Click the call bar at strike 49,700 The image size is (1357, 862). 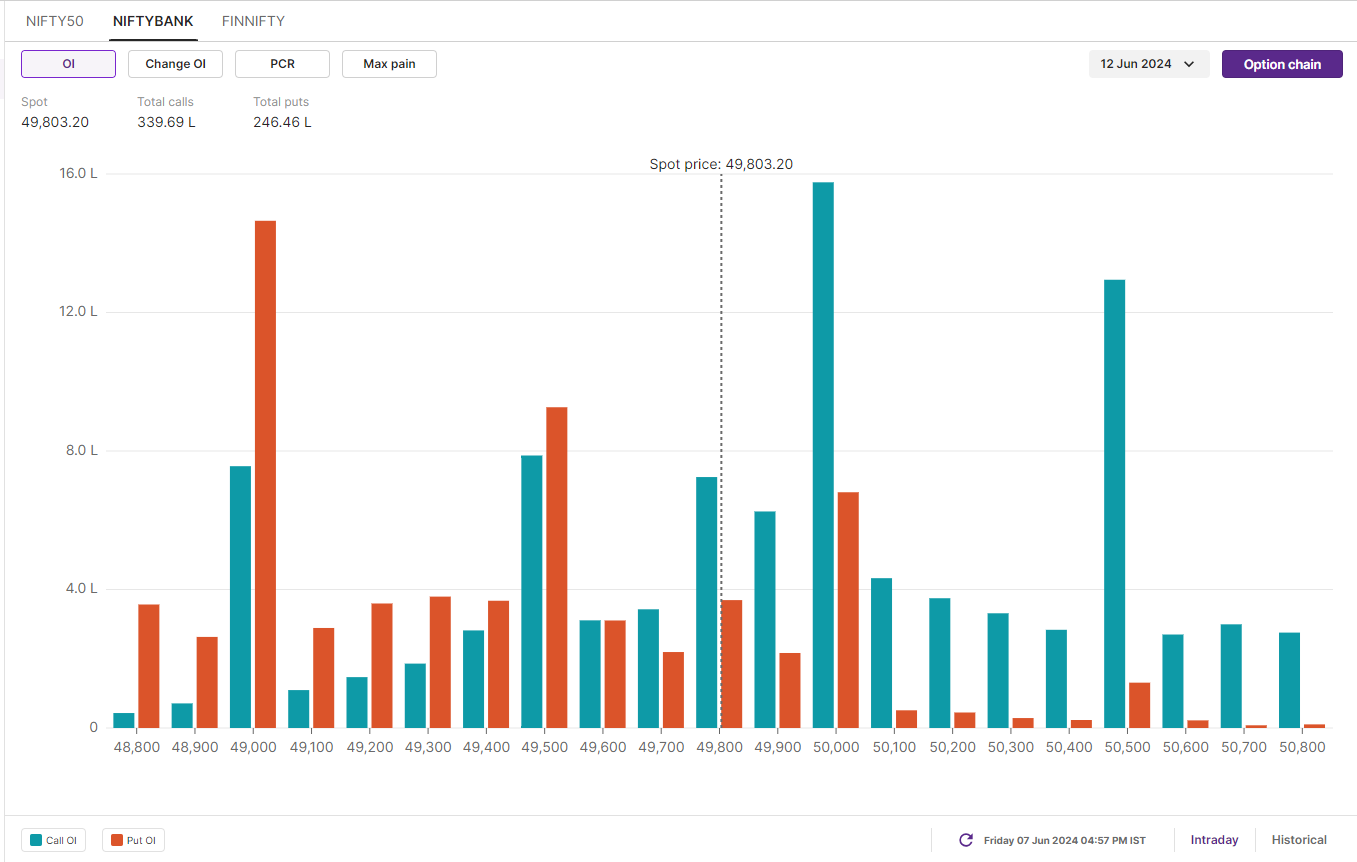click(x=648, y=669)
